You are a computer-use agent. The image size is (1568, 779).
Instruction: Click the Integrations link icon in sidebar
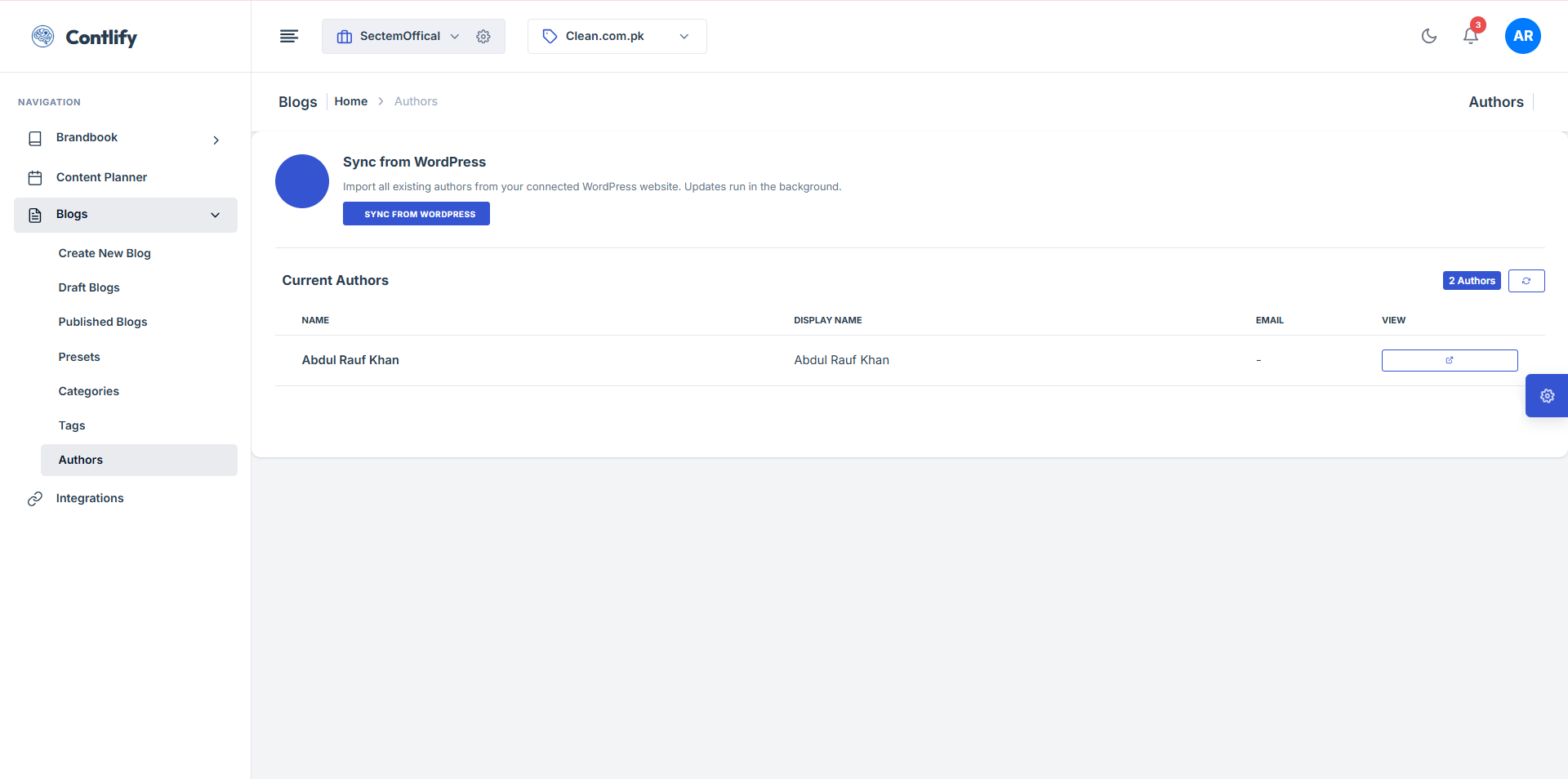point(34,498)
